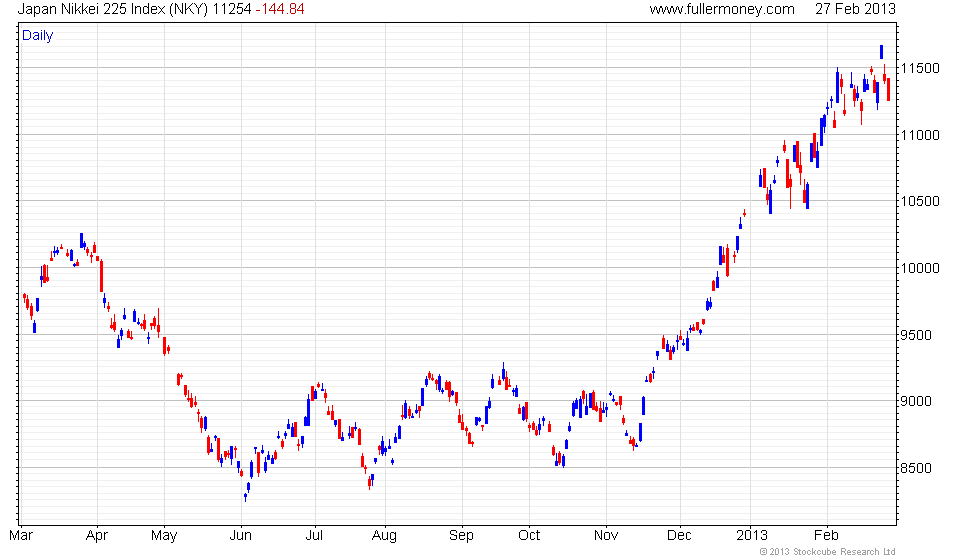Click the 2013 year axis label
980x560 pixels.
pyautogui.click(x=752, y=536)
